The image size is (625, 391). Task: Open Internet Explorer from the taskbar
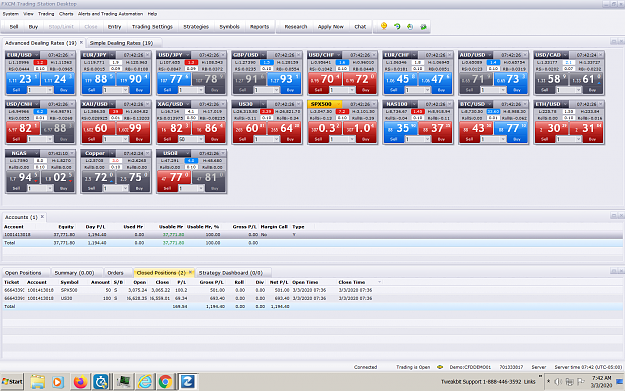[x=145, y=381]
